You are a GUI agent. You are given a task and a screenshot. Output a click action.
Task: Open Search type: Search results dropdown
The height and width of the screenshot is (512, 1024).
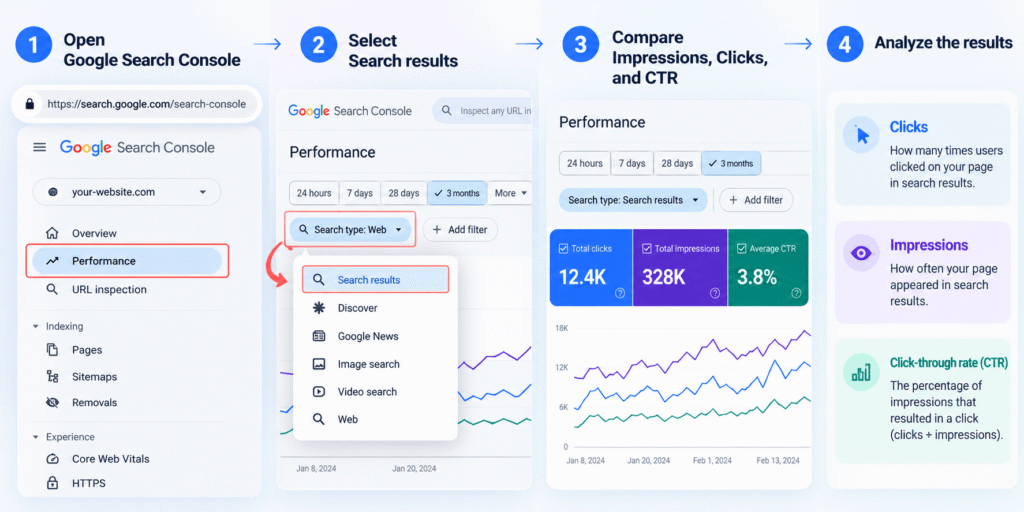pyautogui.click(x=633, y=200)
